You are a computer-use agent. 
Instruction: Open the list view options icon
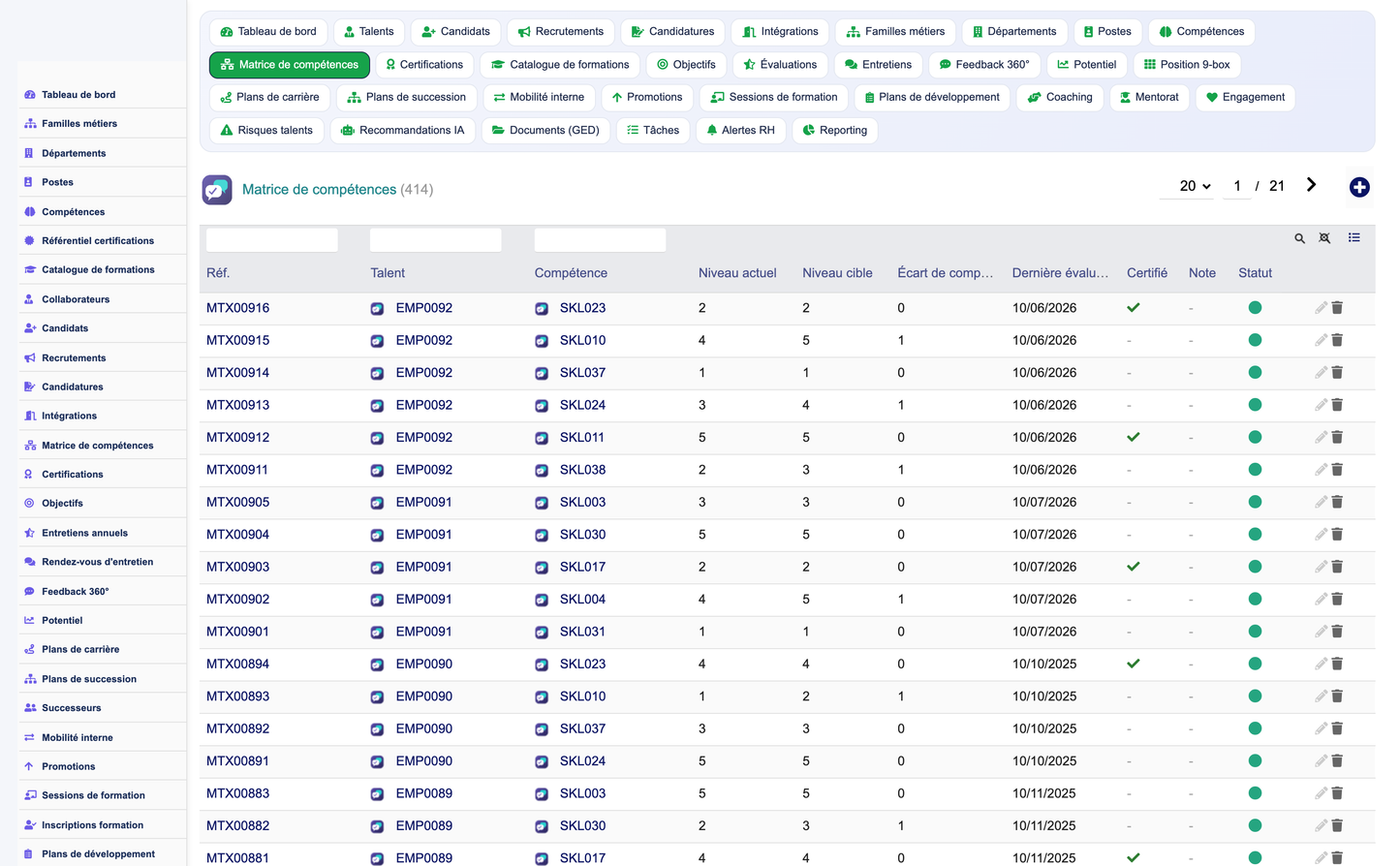tap(1353, 237)
